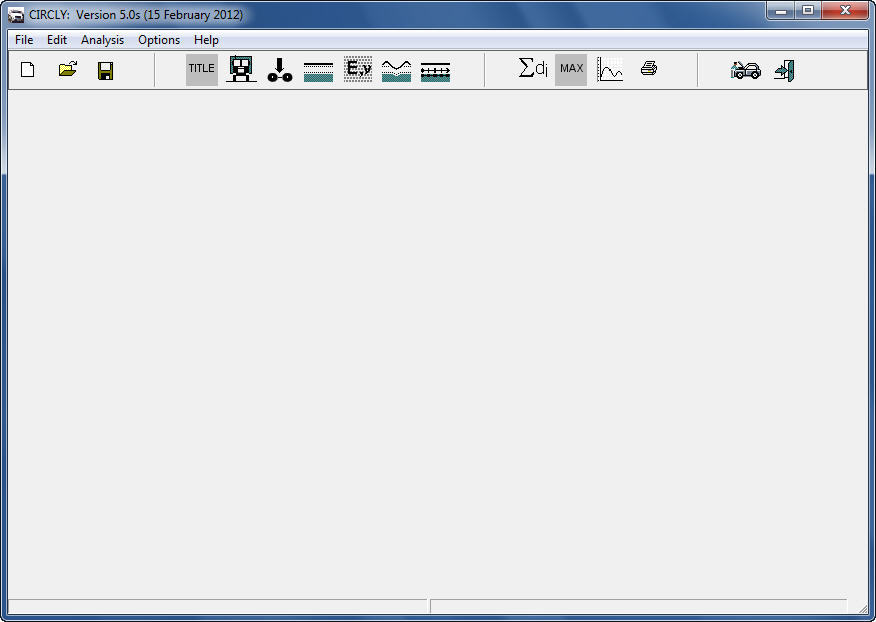Open the wheel loads icon with down arrow
Screen dimensions: 876x622
tap(280, 70)
